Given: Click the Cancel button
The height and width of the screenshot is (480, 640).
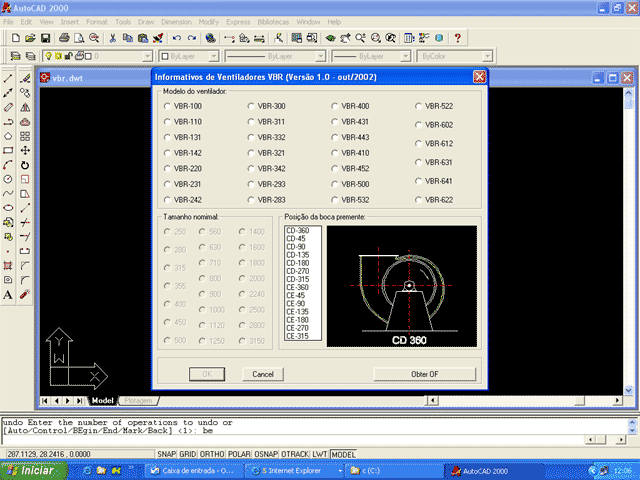Looking at the screenshot, I should (263, 374).
